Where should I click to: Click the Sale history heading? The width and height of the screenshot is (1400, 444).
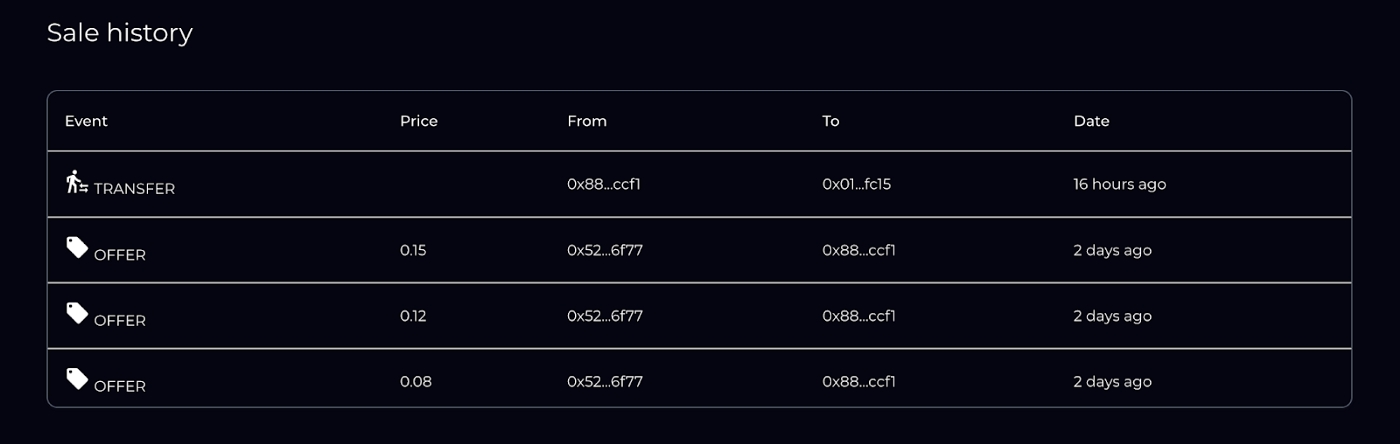(120, 33)
